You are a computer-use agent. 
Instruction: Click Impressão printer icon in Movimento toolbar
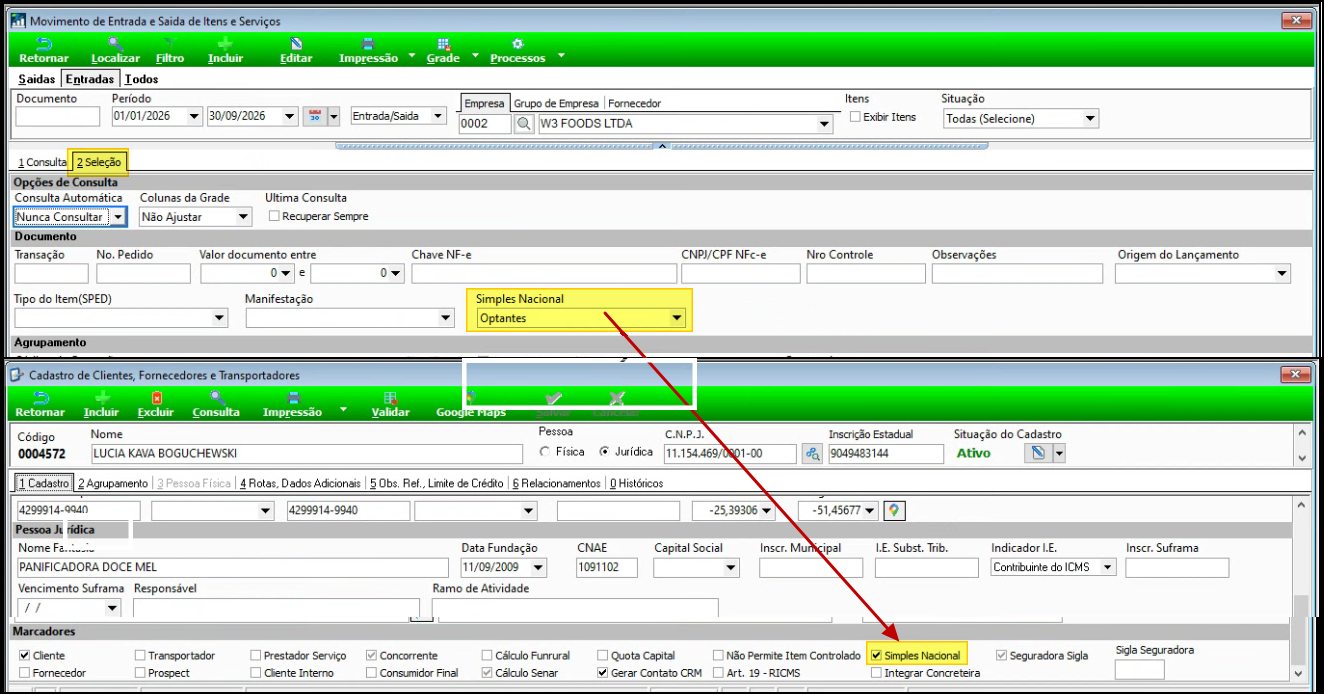point(367,44)
